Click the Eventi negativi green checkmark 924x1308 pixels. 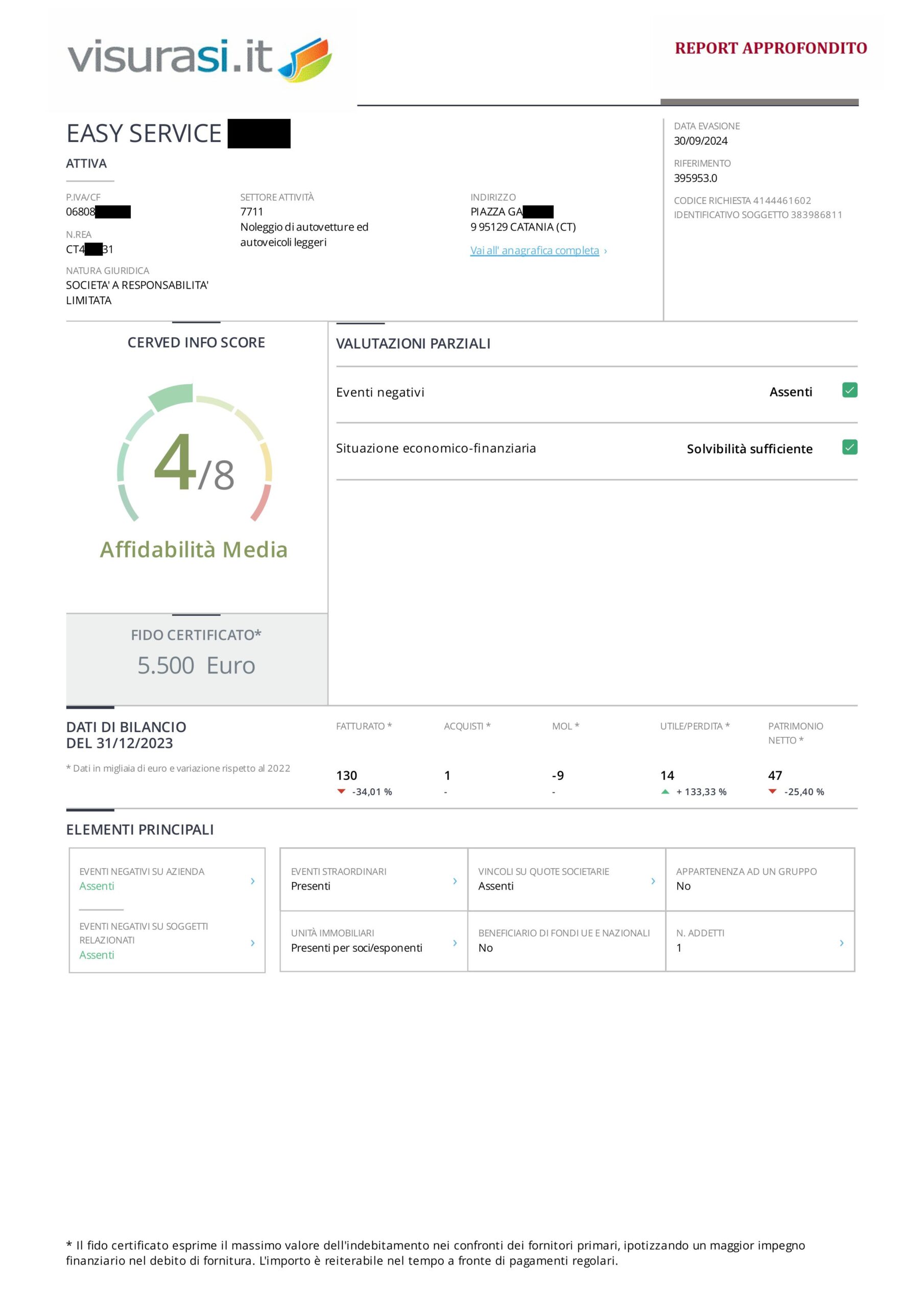pos(849,390)
